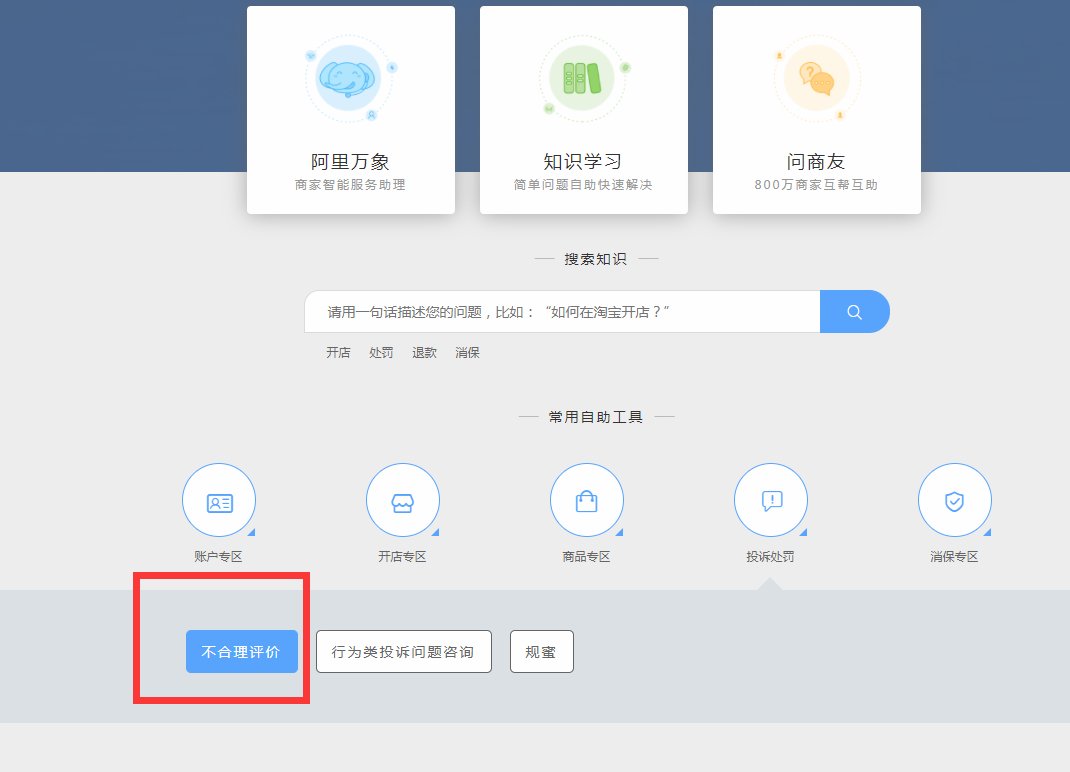Open the 知识学习 card

[x=583, y=110]
